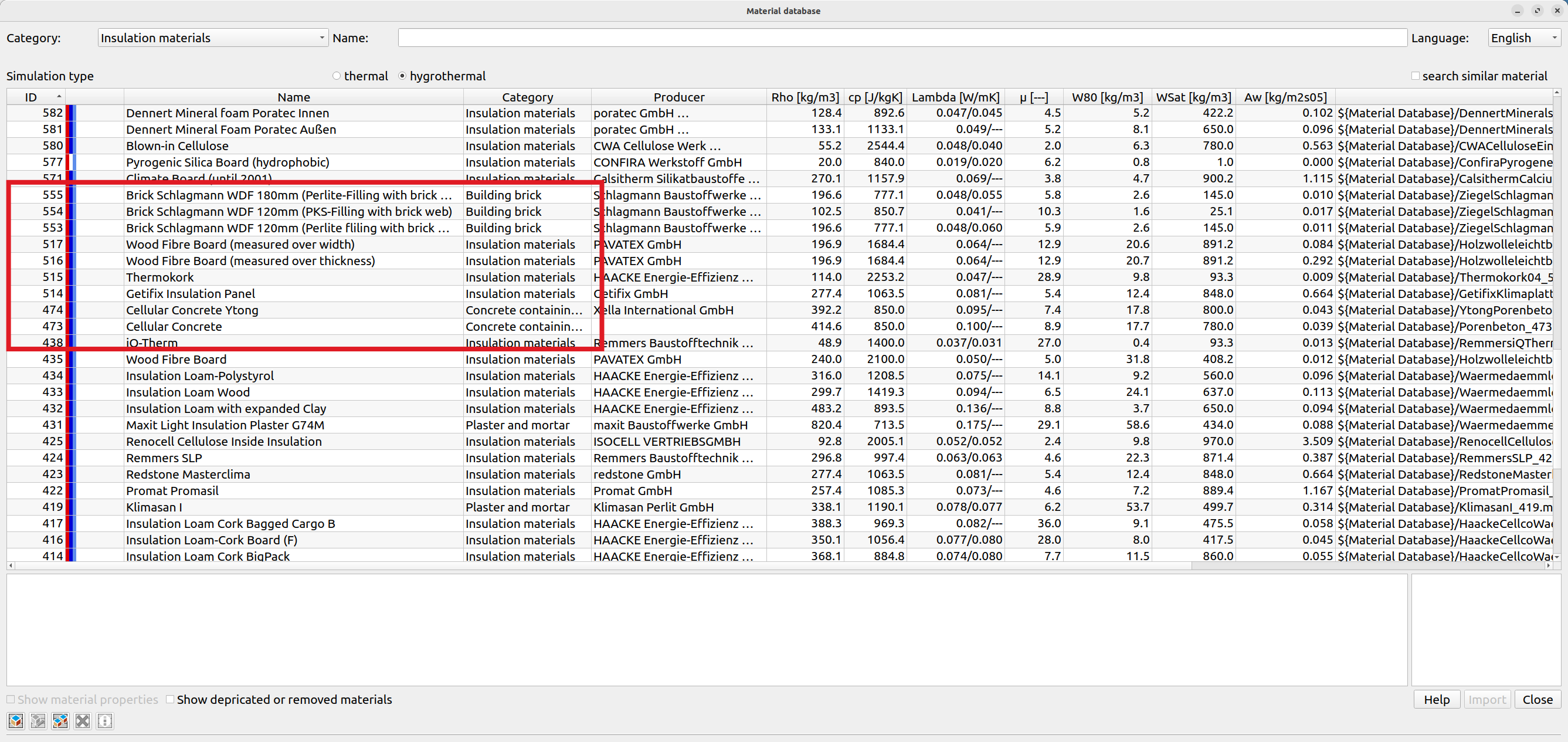Select Insulation Loam-Polystyrol row

pyautogui.click(x=779, y=375)
